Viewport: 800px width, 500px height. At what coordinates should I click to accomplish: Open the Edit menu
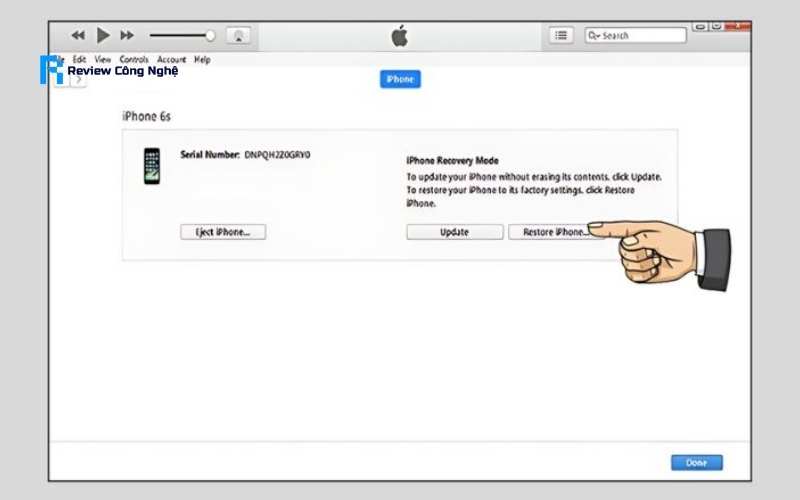[79, 59]
